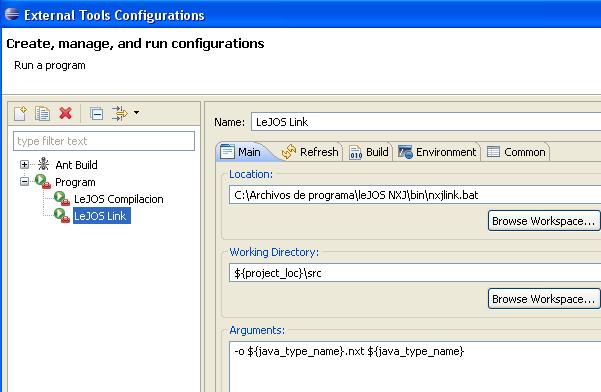Click the New launch configuration icon
Screen dimensions: 601x392
click(x=20, y=113)
